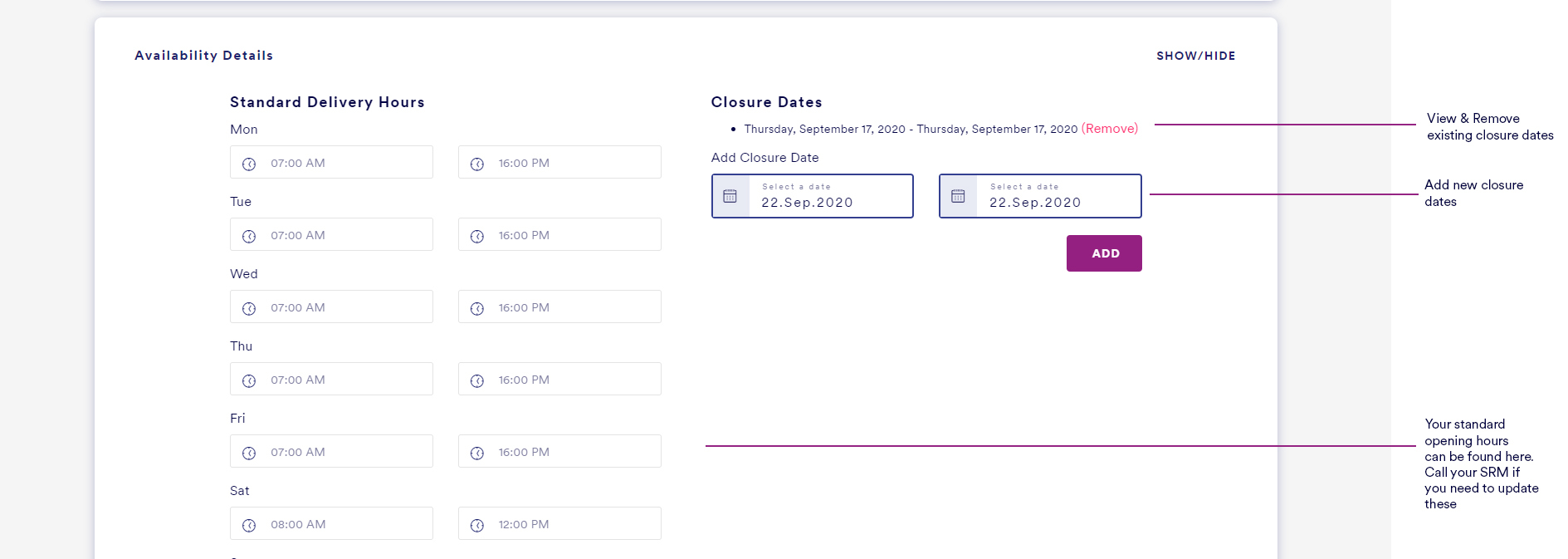Screen dimensions: 1568x559
Task: Open the calendar icon of the second closure date
Action: 958,196
